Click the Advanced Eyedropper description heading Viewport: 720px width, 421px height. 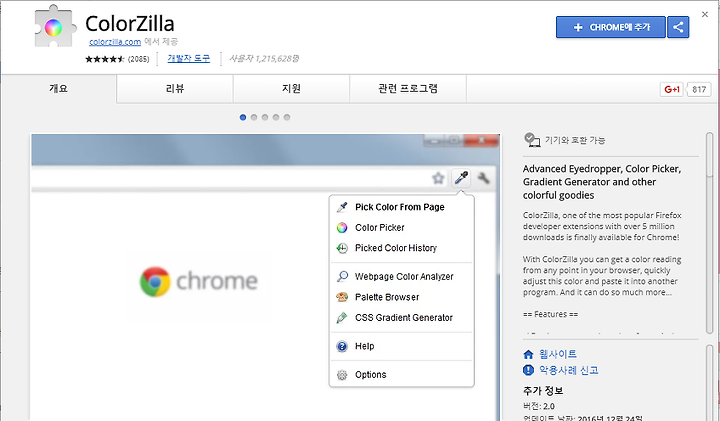click(602, 182)
